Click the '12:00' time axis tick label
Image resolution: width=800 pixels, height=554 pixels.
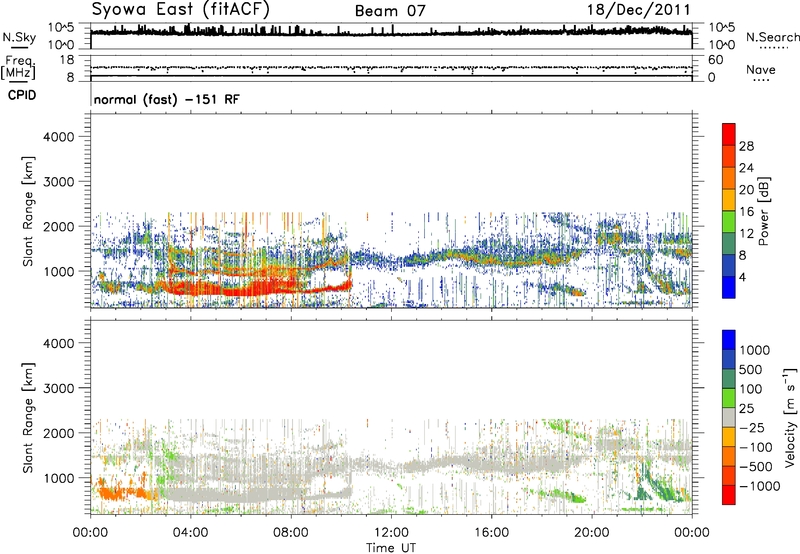pyautogui.click(x=391, y=533)
